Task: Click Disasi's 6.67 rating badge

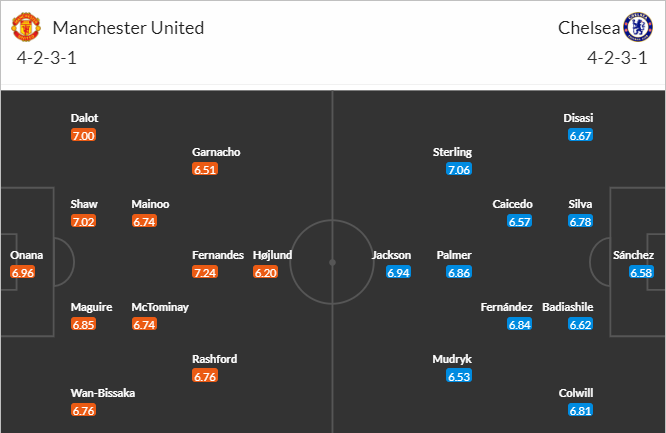Action: point(579,135)
